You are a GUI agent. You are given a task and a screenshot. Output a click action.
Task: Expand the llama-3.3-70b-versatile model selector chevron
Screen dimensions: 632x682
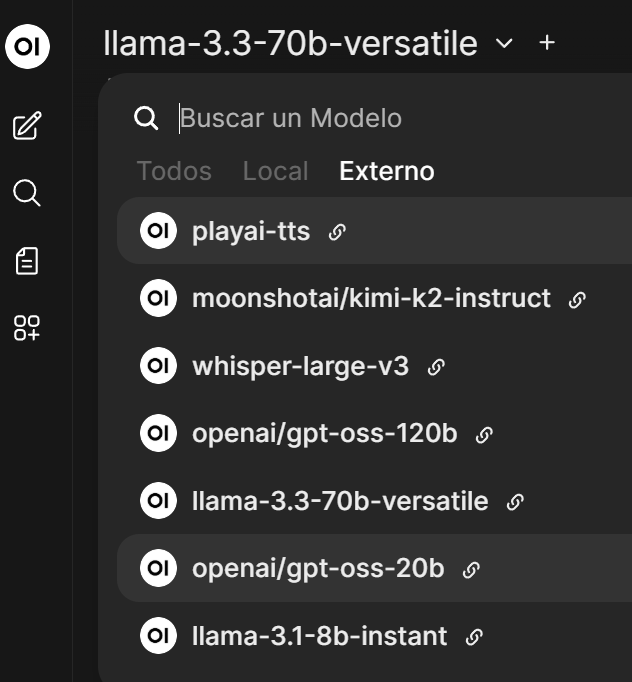(x=504, y=43)
